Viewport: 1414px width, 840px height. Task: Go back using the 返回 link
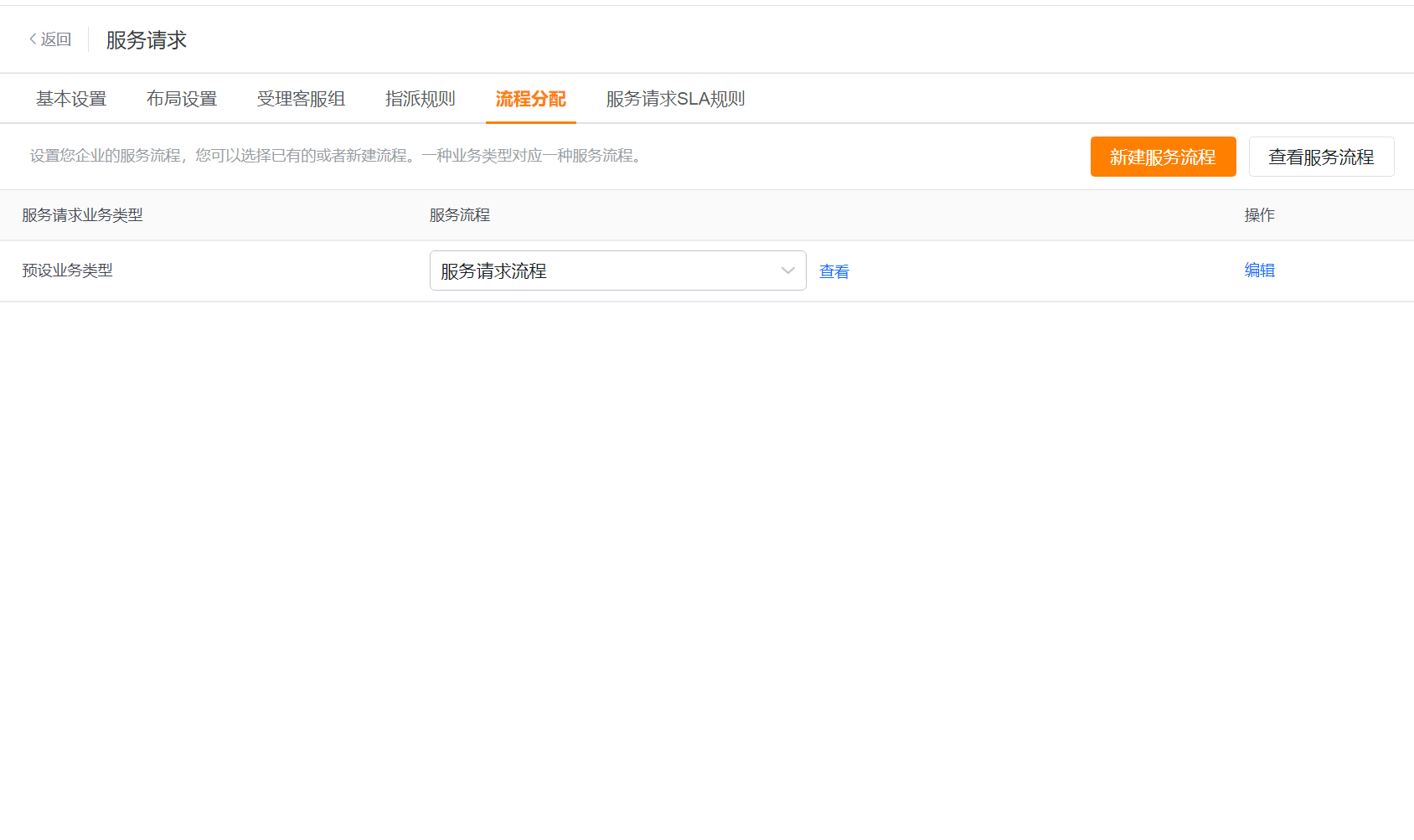click(x=50, y=39)
